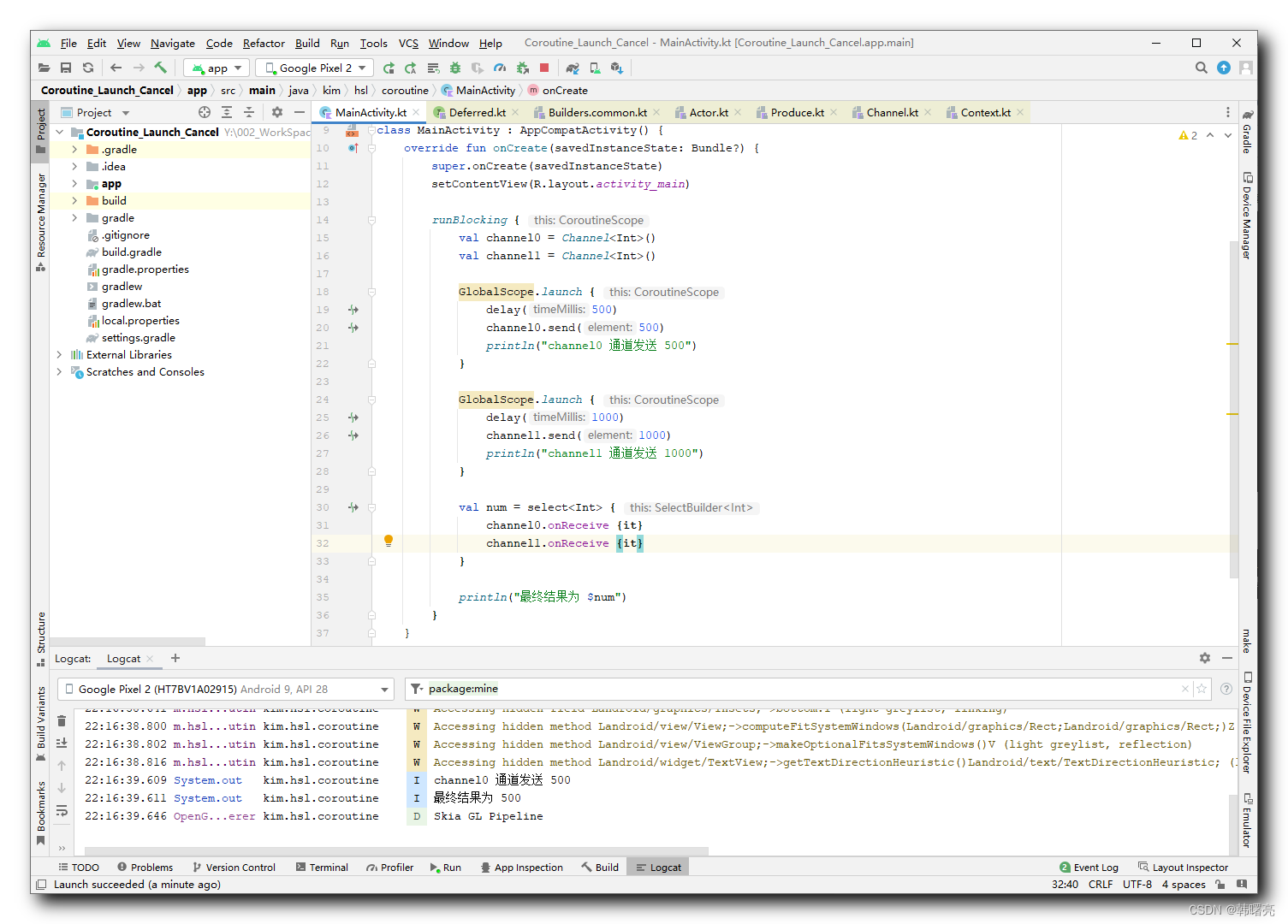
Task: Open the Refactor menu
Action: (x=264, y=43)
